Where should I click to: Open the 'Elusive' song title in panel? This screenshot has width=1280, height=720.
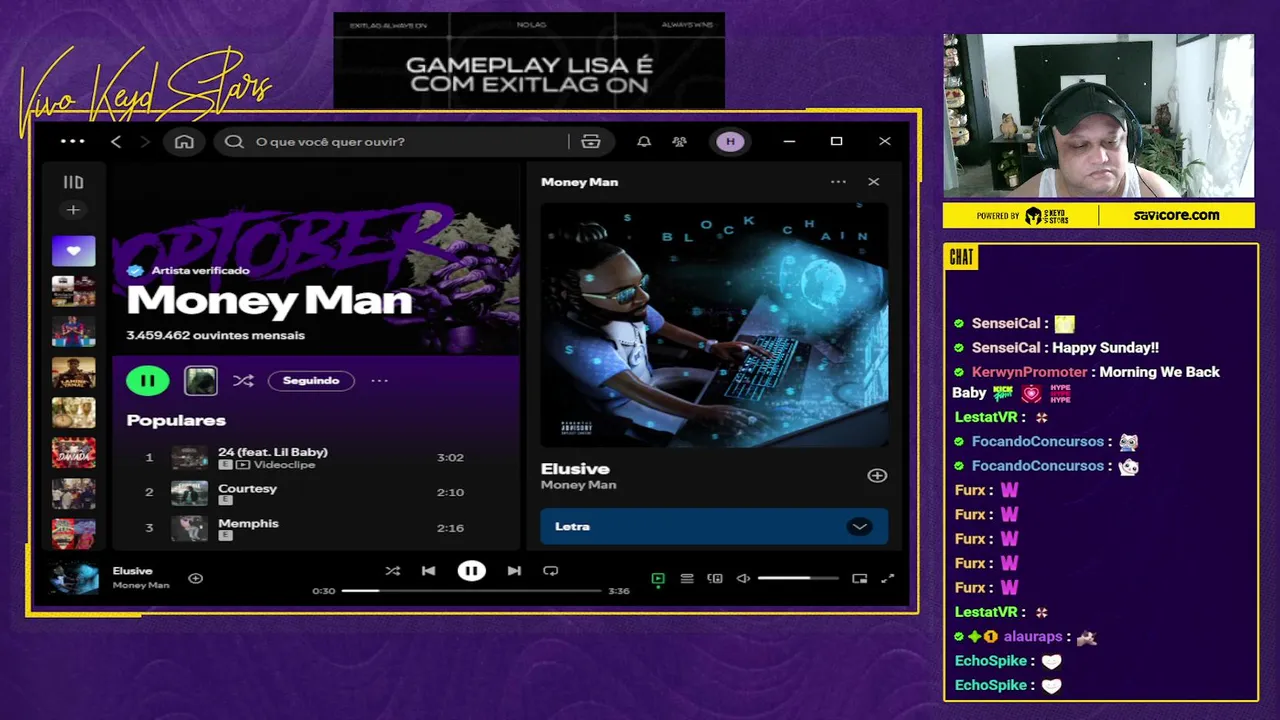[575, 468]
